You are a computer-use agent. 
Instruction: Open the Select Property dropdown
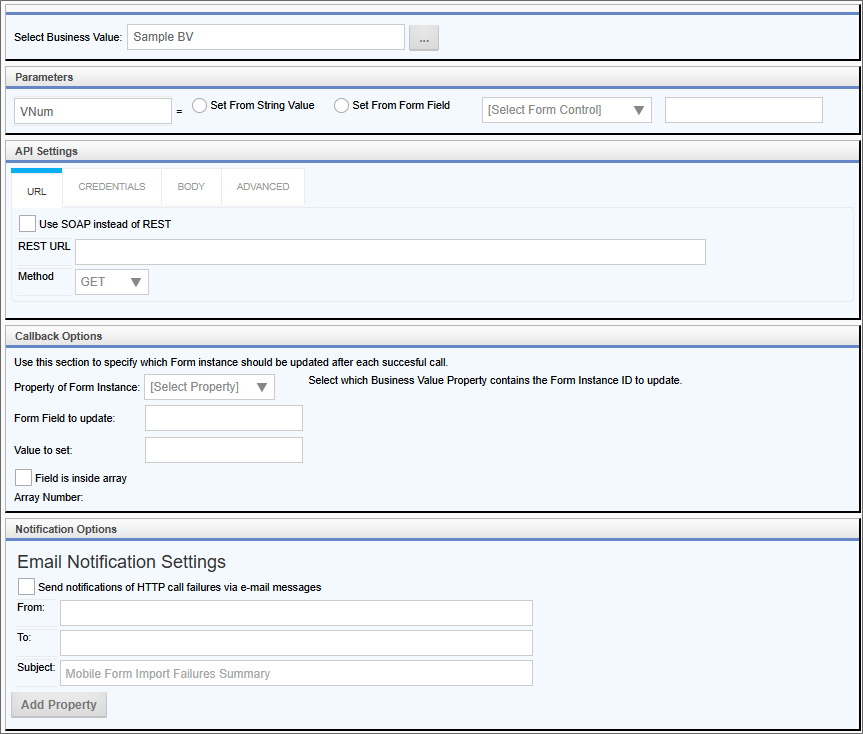click(210, 387)
